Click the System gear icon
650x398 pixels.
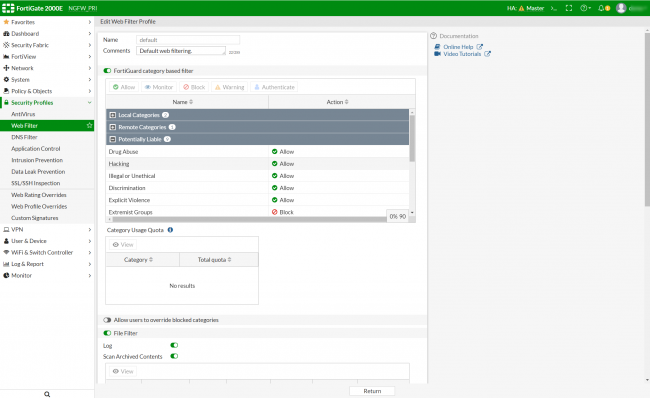6,80
